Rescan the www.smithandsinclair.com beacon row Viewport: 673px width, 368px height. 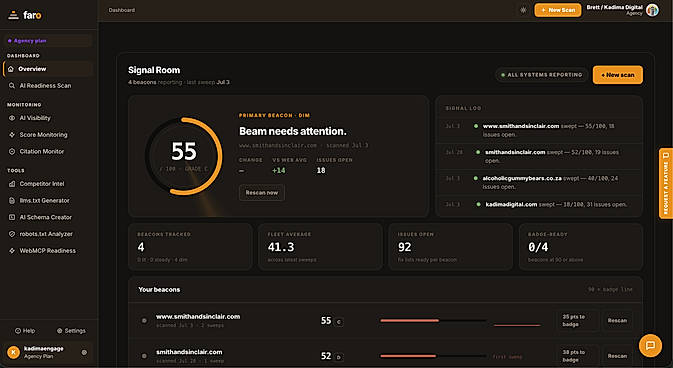click(x=617, y=320)
